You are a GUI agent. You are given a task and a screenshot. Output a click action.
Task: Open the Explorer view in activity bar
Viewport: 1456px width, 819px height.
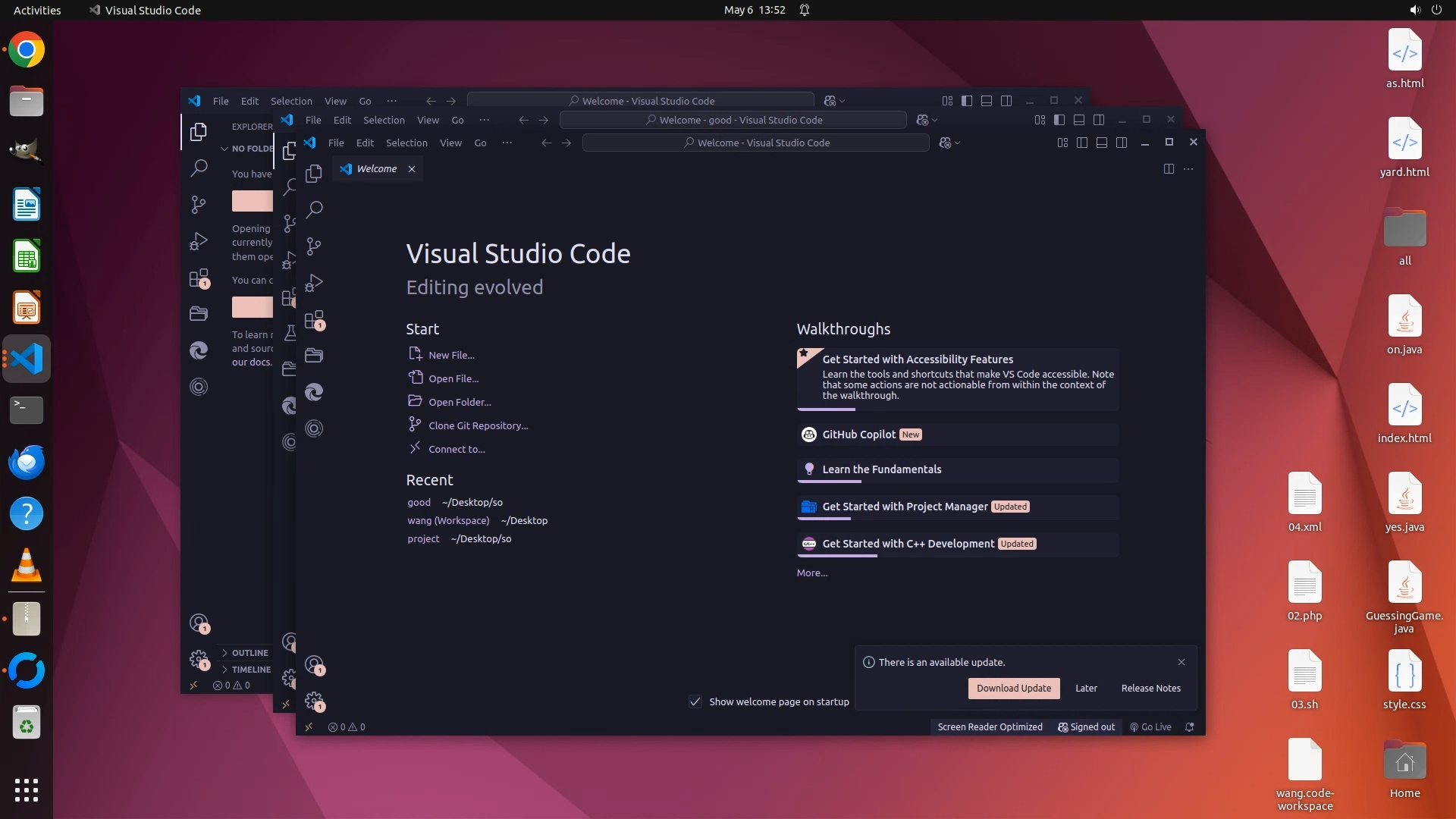314,174
